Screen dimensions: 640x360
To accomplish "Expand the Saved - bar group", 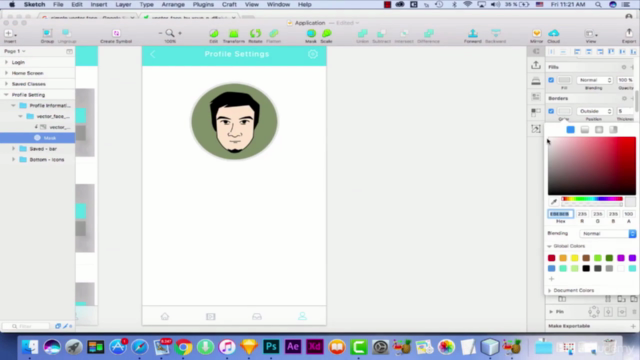I will [x=13, y=149].
